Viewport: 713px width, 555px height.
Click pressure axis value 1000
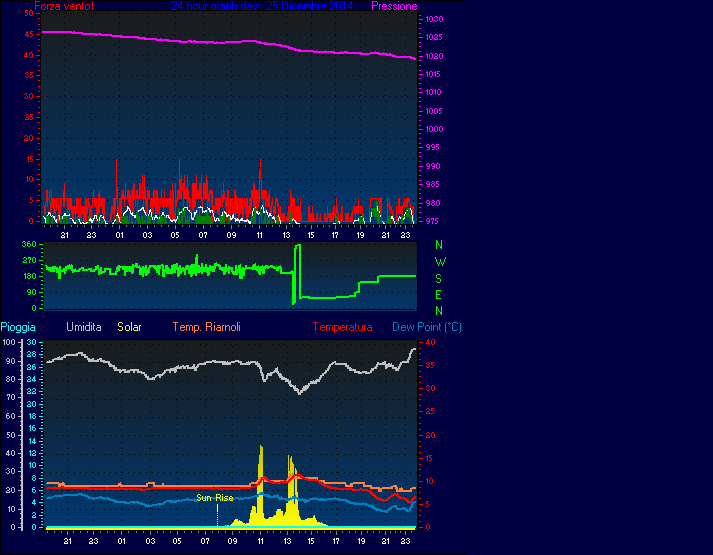point(434,129)
